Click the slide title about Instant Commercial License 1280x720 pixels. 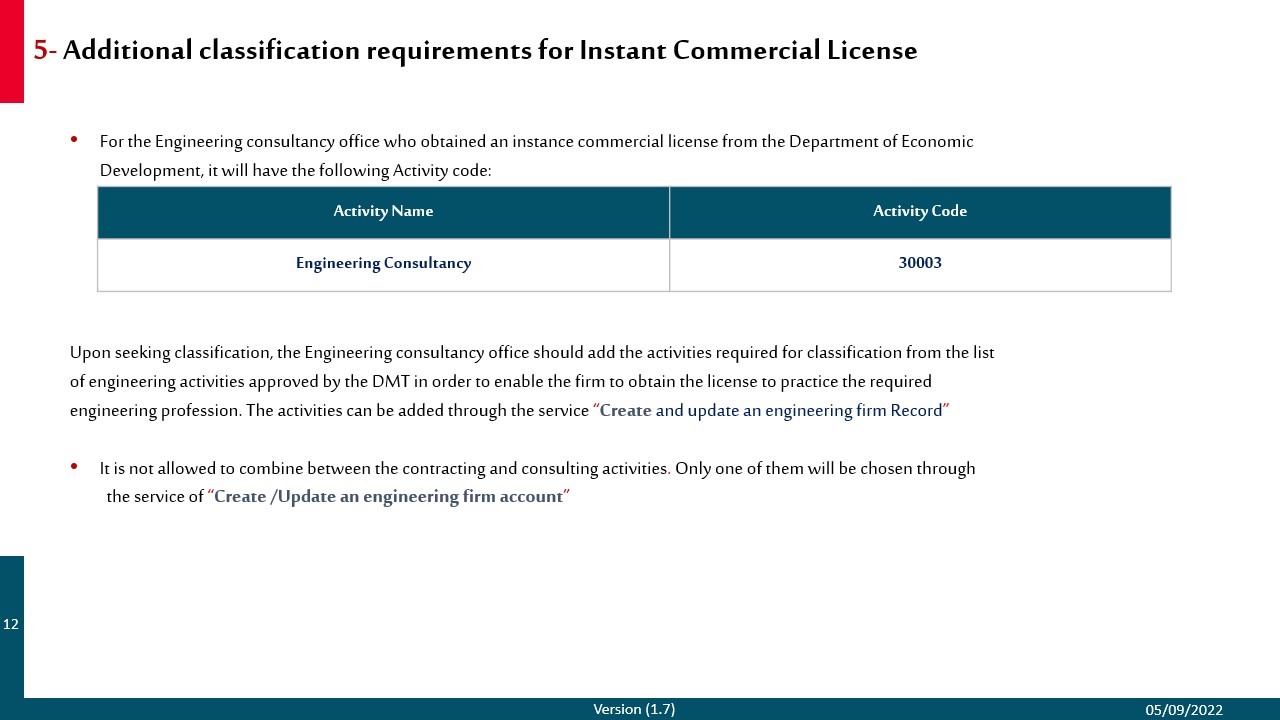tap(489, 50)
